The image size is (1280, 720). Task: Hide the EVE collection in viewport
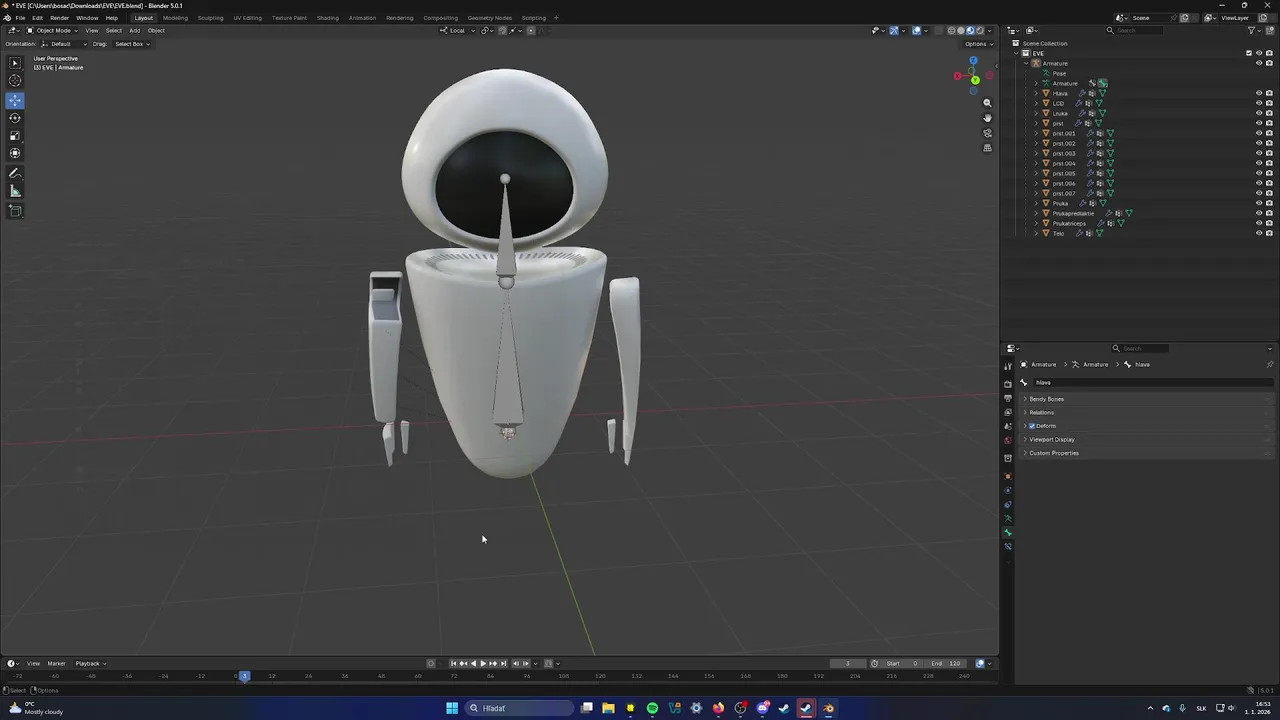1259,53
